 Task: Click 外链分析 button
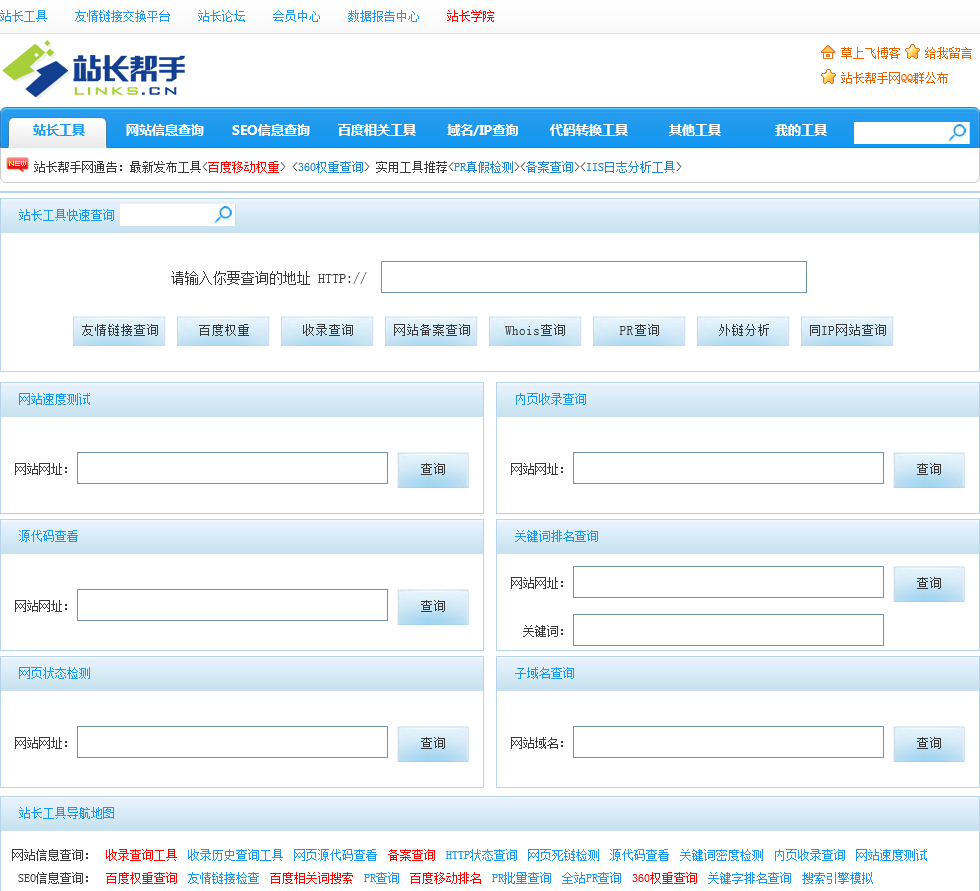[743, 331]
